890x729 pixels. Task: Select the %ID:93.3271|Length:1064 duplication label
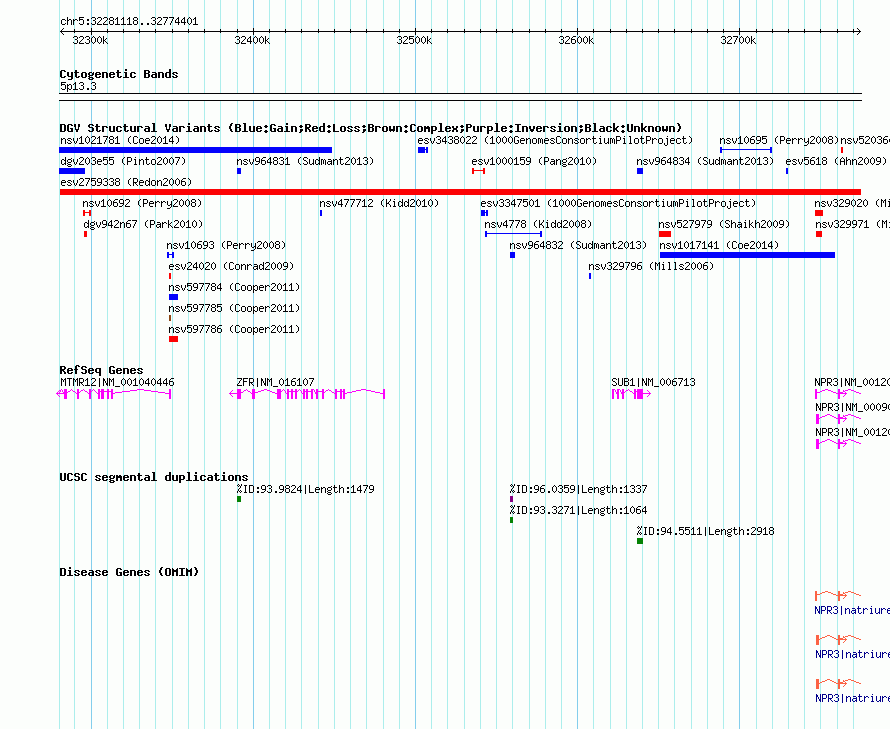[578, 510]
